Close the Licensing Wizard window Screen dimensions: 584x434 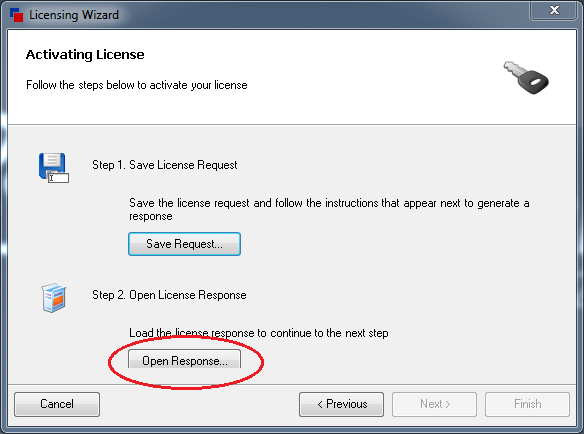tap(554, 10)
